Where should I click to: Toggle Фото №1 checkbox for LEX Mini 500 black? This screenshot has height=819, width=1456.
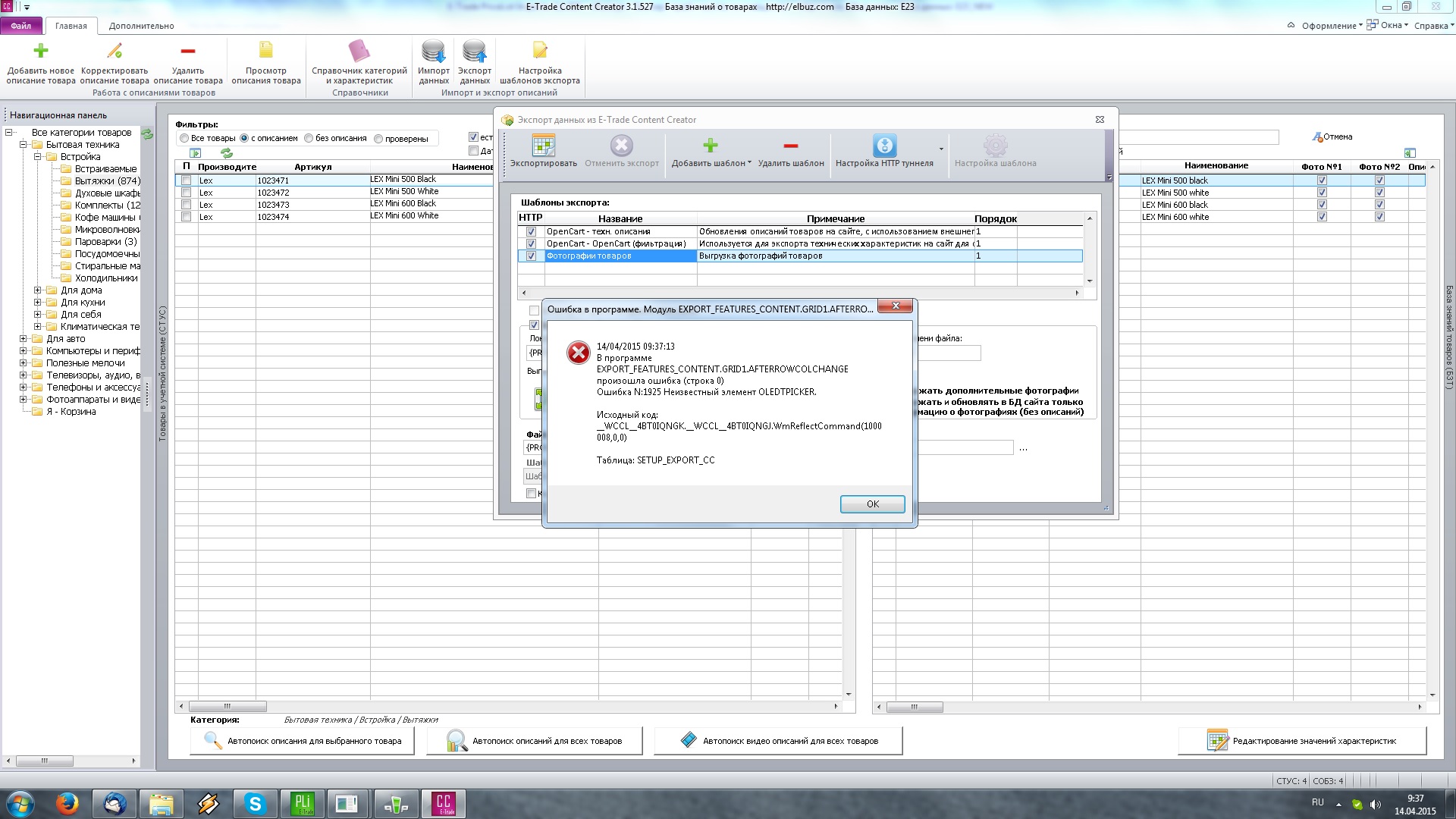click(x=1322, y=180)
